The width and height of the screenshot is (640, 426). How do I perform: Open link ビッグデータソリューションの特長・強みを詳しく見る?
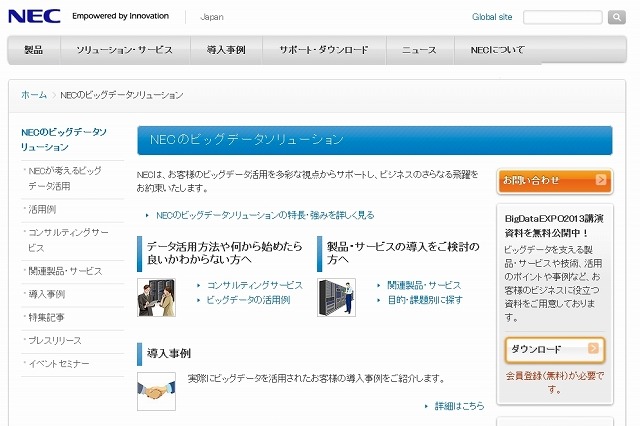265,215
